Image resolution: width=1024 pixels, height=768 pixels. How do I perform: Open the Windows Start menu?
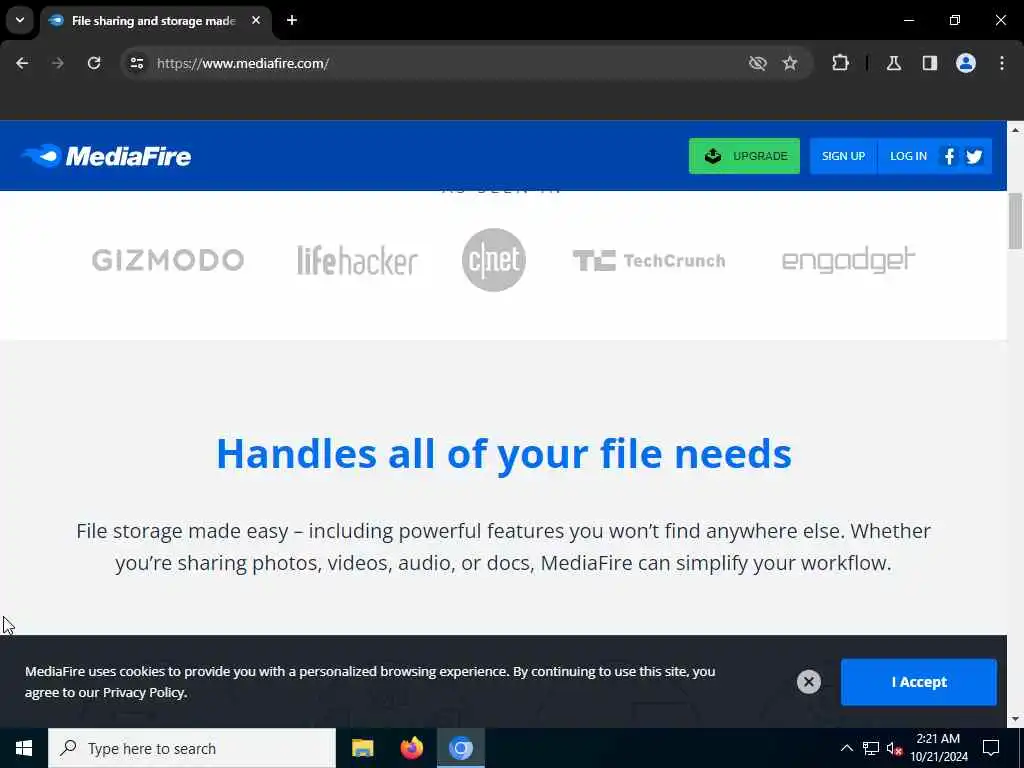click(24, 748)
